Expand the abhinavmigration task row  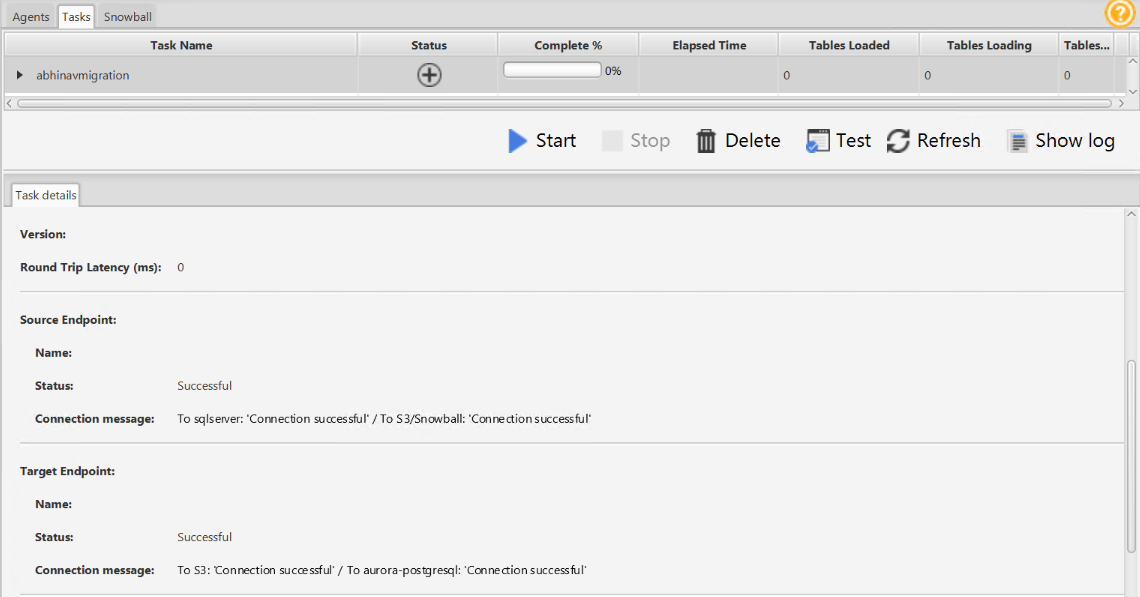tap(19, 75)
